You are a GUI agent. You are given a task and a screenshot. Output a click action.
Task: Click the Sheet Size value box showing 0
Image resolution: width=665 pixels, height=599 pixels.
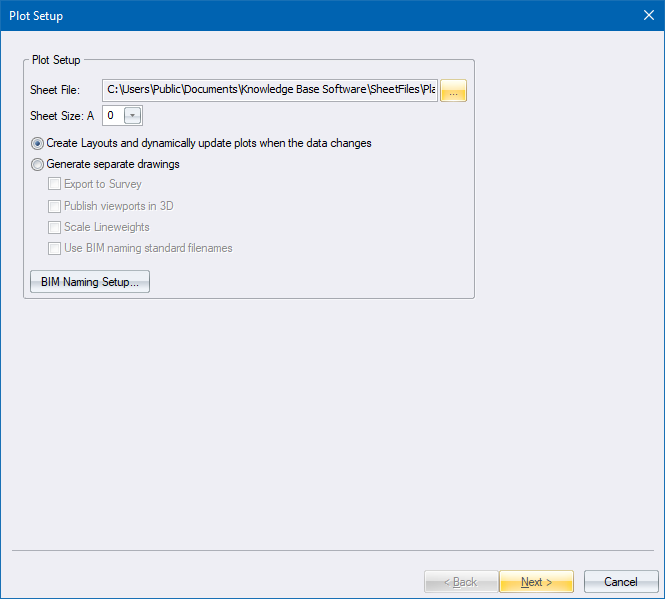(111, 116)
